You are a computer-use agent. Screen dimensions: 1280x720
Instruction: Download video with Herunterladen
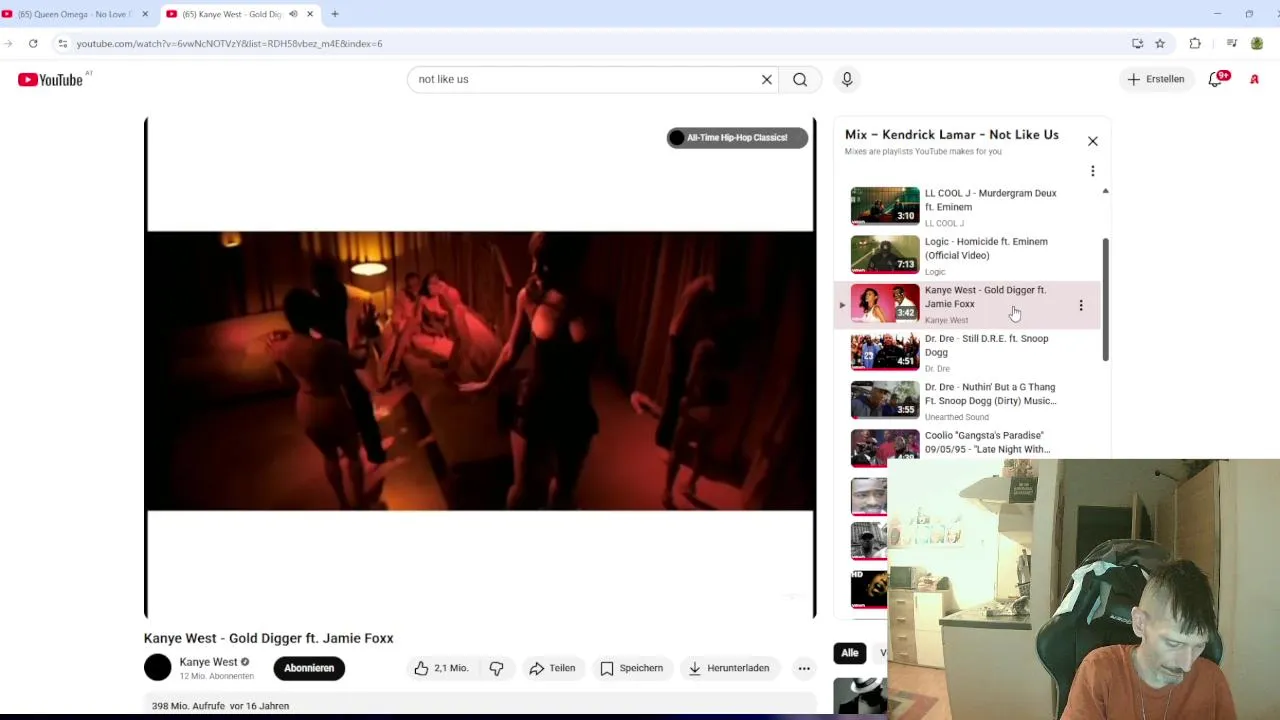click(x=728, y=668)
